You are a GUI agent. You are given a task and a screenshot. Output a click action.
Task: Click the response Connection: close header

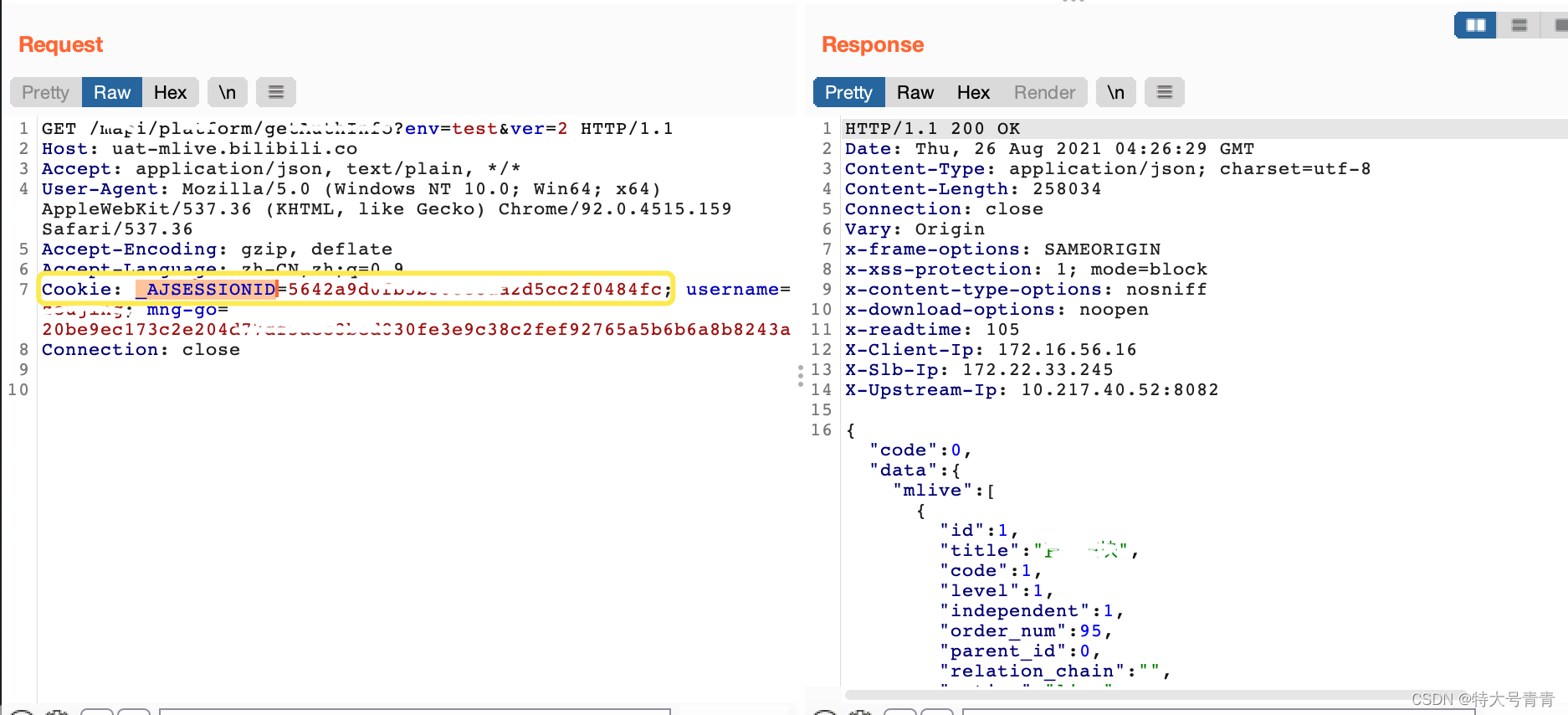[x=944, y=209]
